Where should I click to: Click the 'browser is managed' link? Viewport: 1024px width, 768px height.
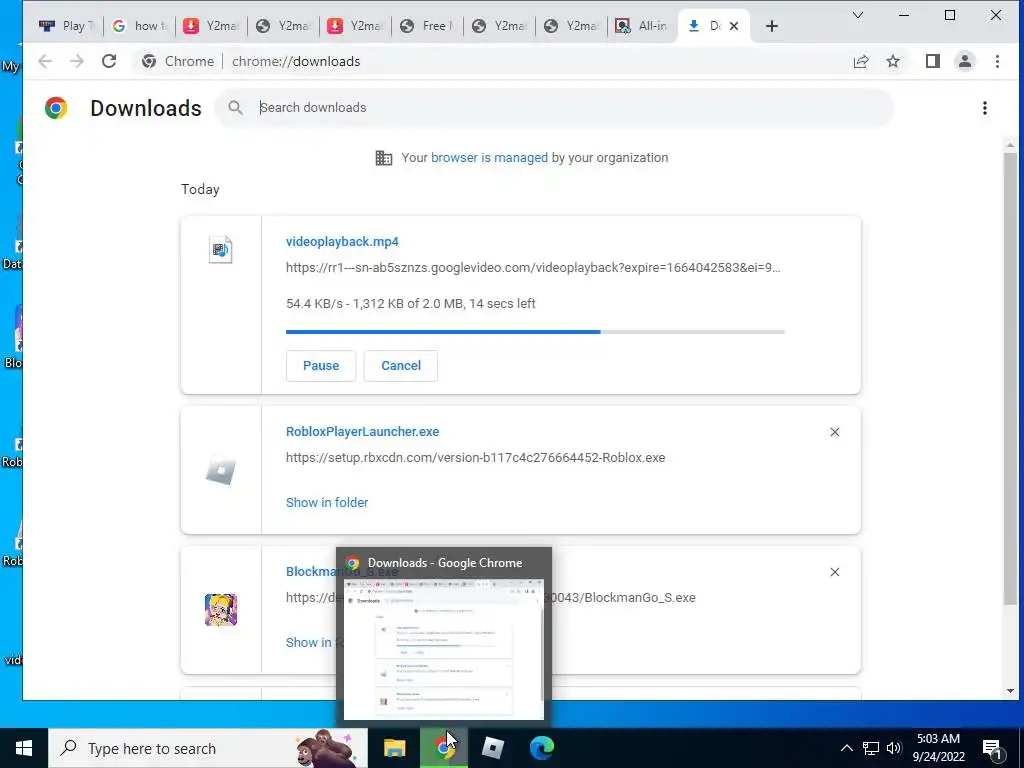click(x=489, y=158)
